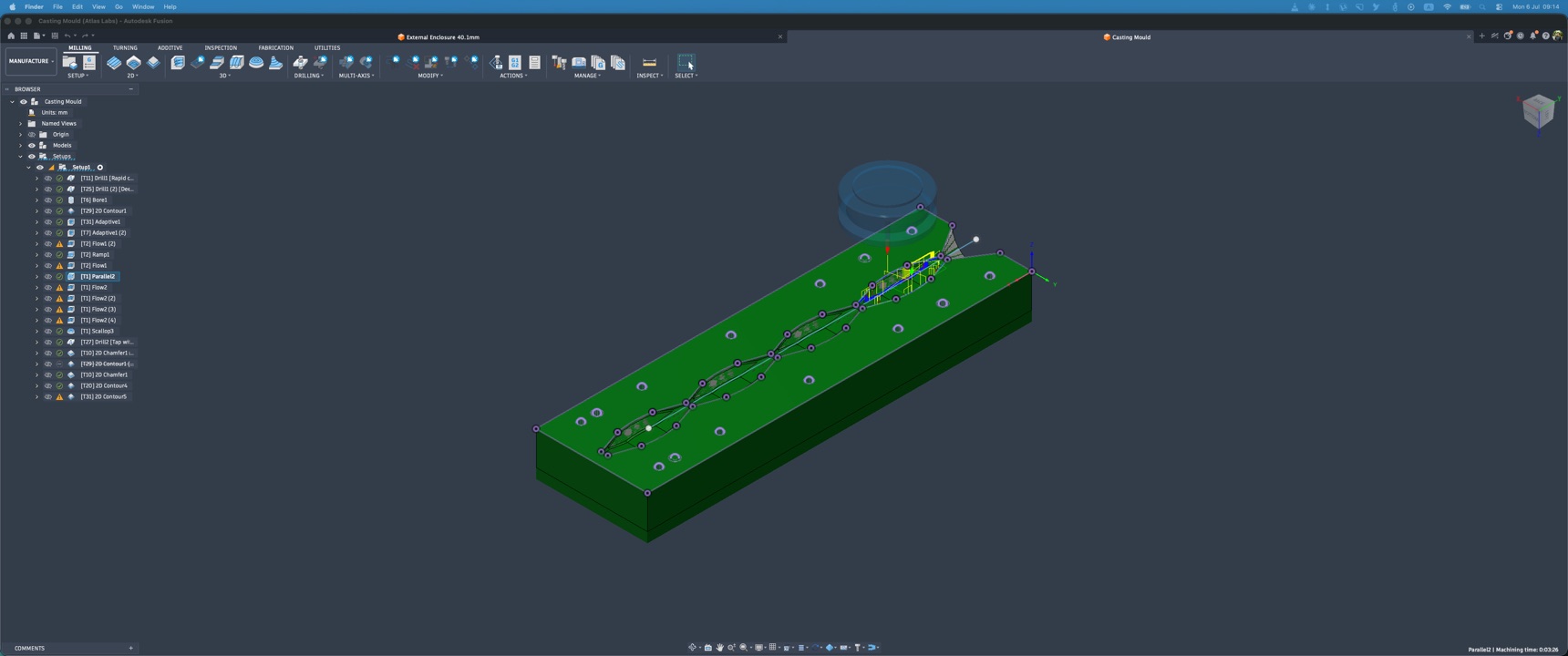Toggle visibility eye of Setup1
This screenshot has height=656, width=1568.
tap(40, 168)
